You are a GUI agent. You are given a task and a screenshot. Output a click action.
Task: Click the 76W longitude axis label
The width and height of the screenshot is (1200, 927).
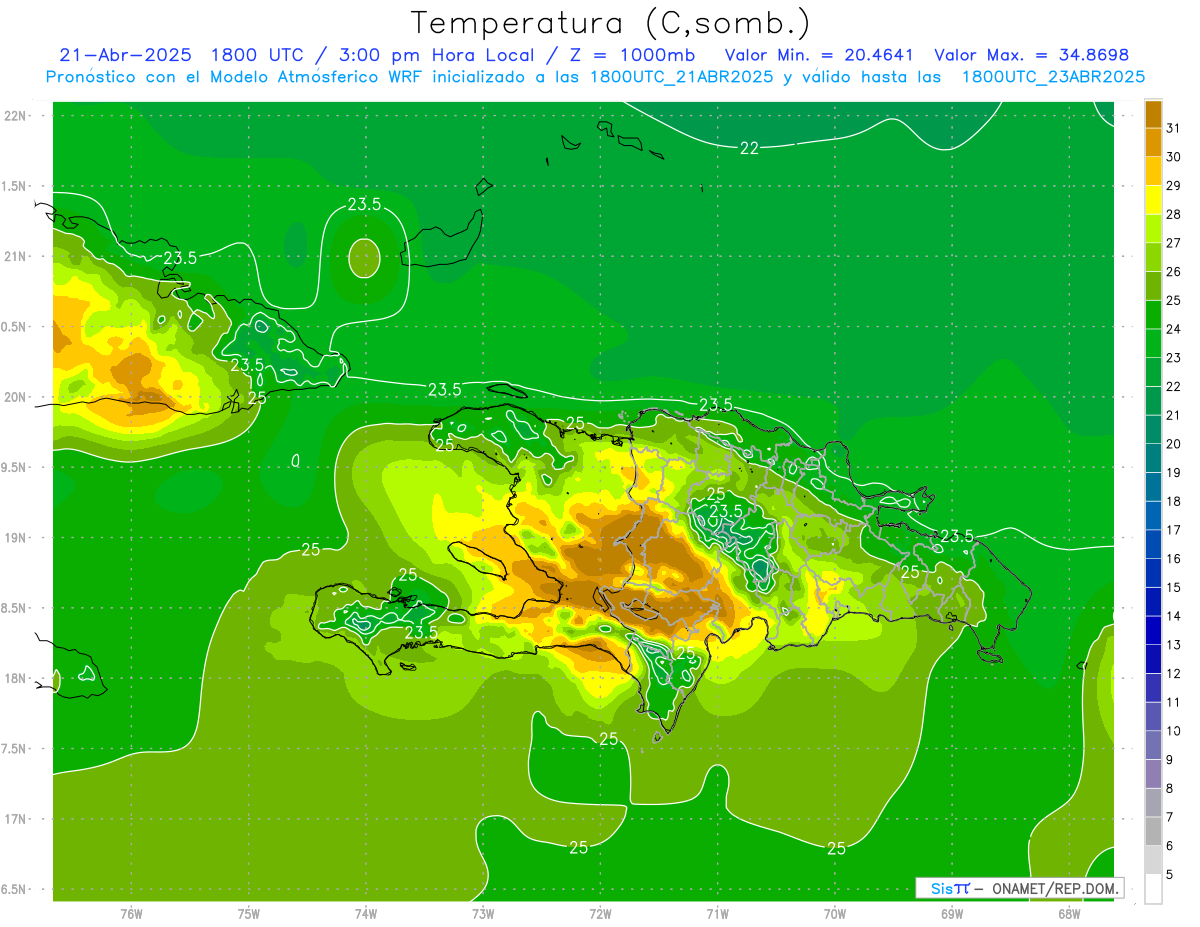[x=131, y=913]
